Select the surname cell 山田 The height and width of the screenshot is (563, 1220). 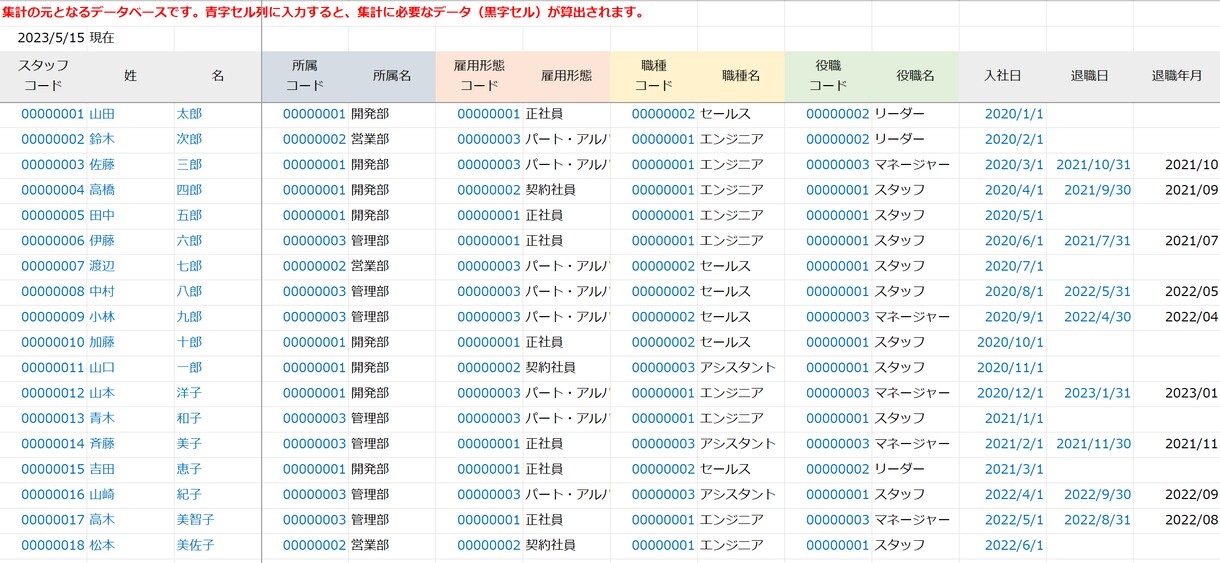coord(102,114)
